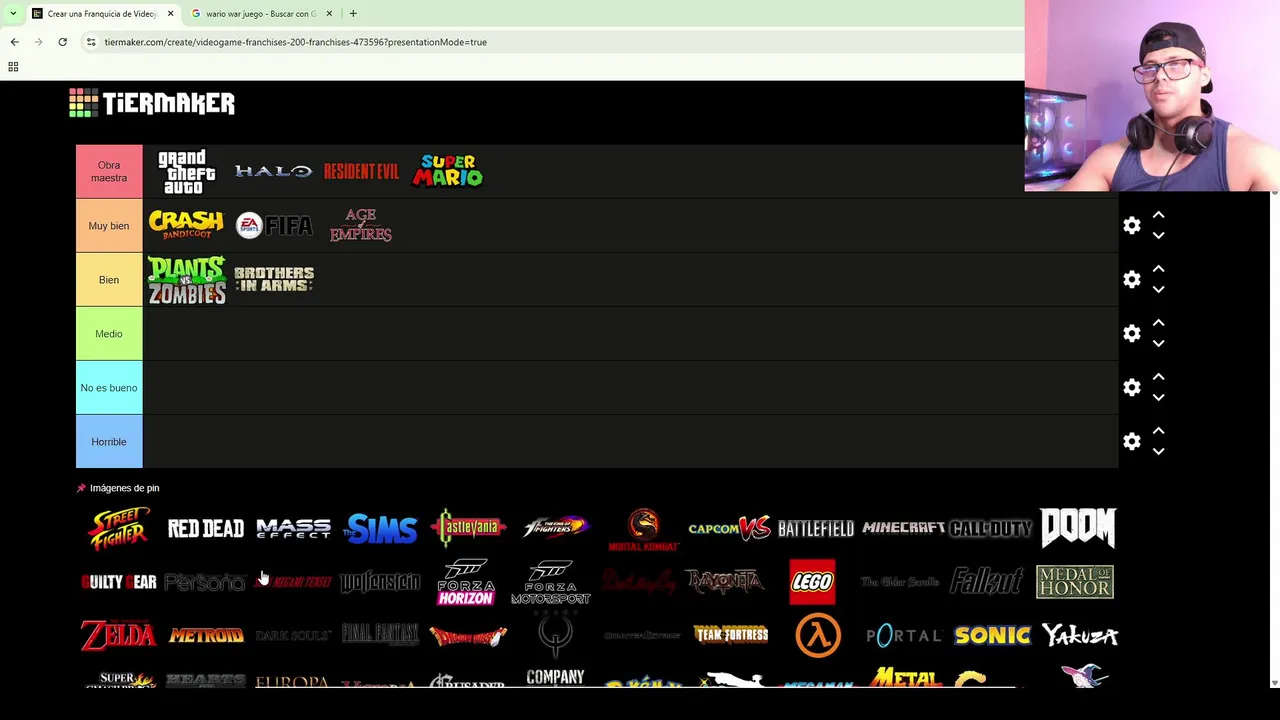The image size is (1280, 720).
Task: Move Bien row down
Action: [x=1158, y=290]
